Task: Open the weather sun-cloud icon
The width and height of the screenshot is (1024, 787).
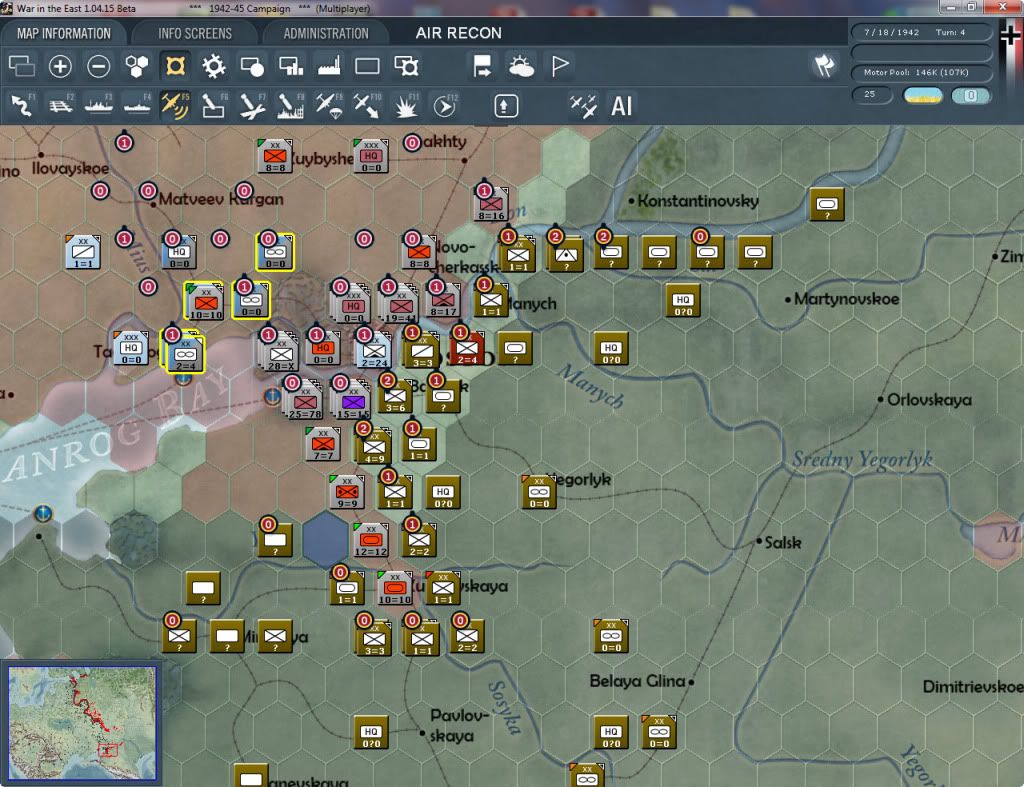Action: (521, 66)
